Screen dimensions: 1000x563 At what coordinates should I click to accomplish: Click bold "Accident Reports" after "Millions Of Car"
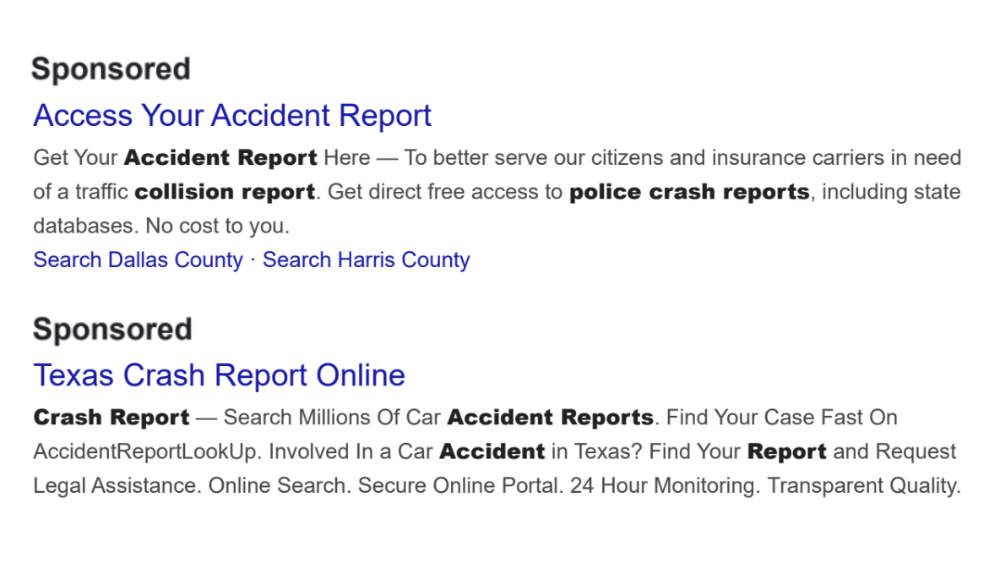click(550, 417)
